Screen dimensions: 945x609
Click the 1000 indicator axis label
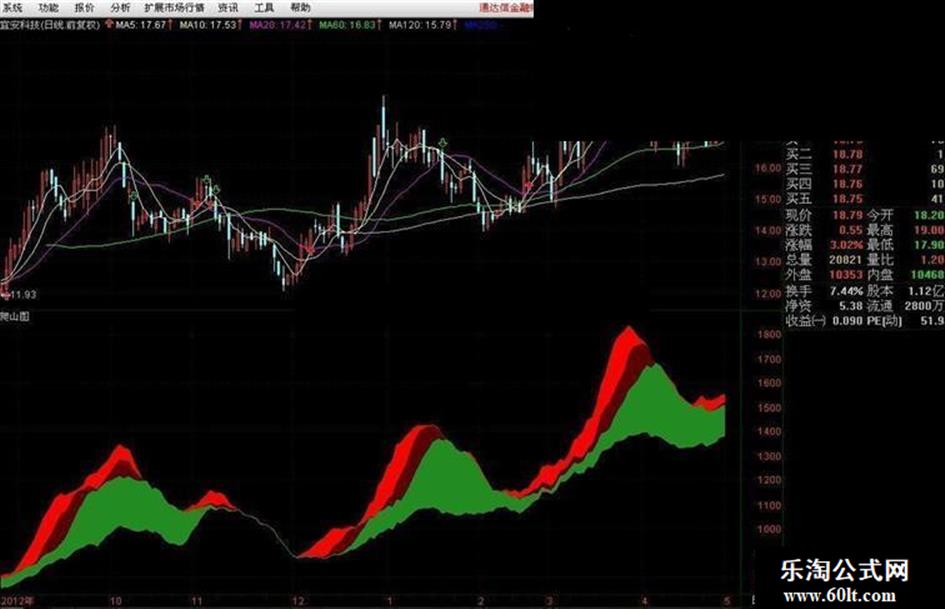point(769,529)
